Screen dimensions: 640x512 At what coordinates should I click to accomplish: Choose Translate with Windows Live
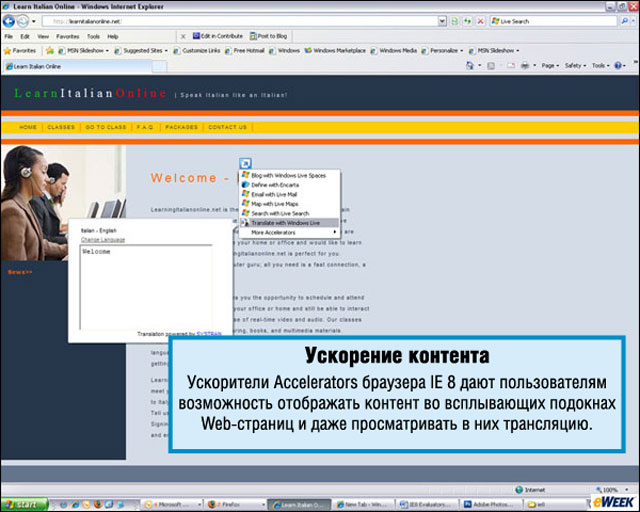[289, 223]
